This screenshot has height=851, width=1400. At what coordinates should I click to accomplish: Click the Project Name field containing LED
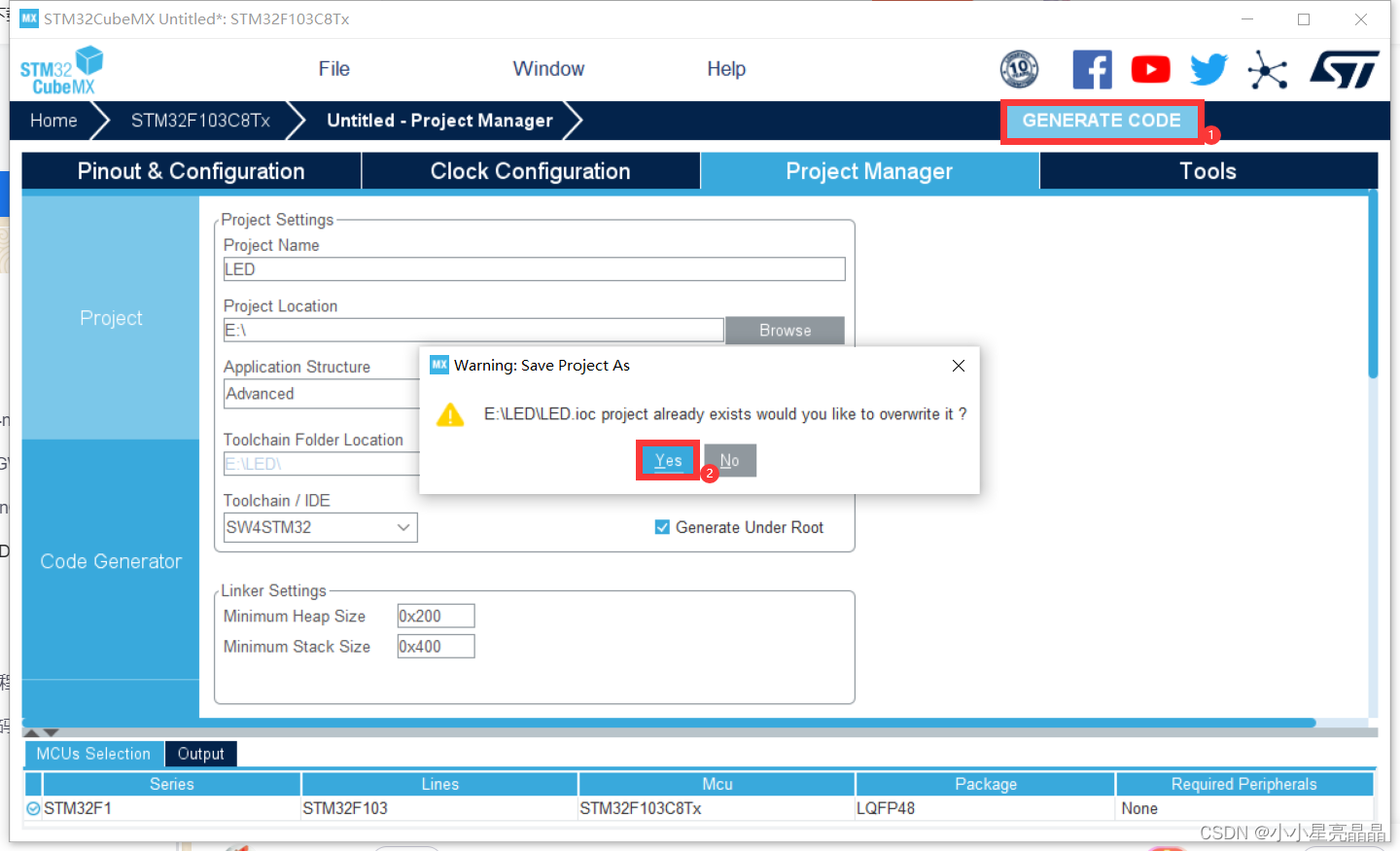(x=535, y=269)
